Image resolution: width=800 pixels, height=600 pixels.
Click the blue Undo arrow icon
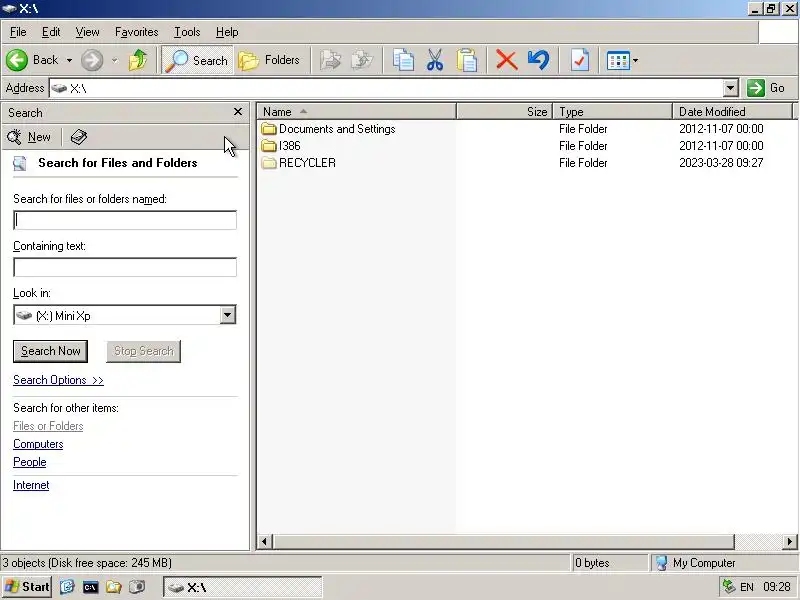point(538,60)
